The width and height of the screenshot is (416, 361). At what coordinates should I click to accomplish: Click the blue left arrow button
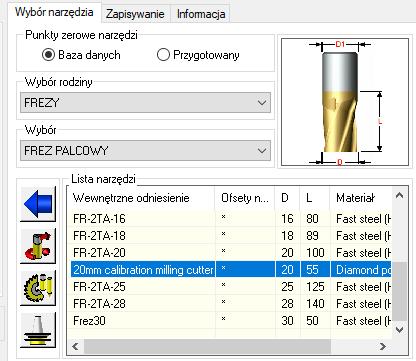(x=38, y=204)
